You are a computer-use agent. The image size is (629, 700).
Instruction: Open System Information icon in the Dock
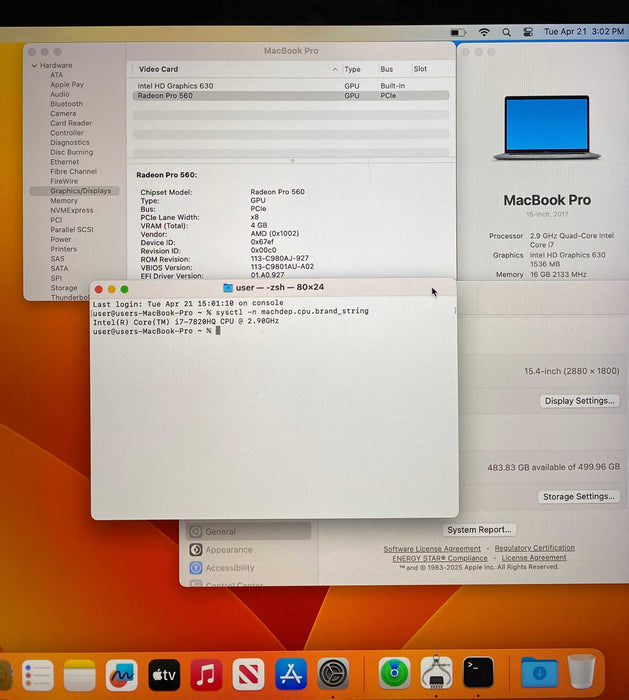click(436, 672)
